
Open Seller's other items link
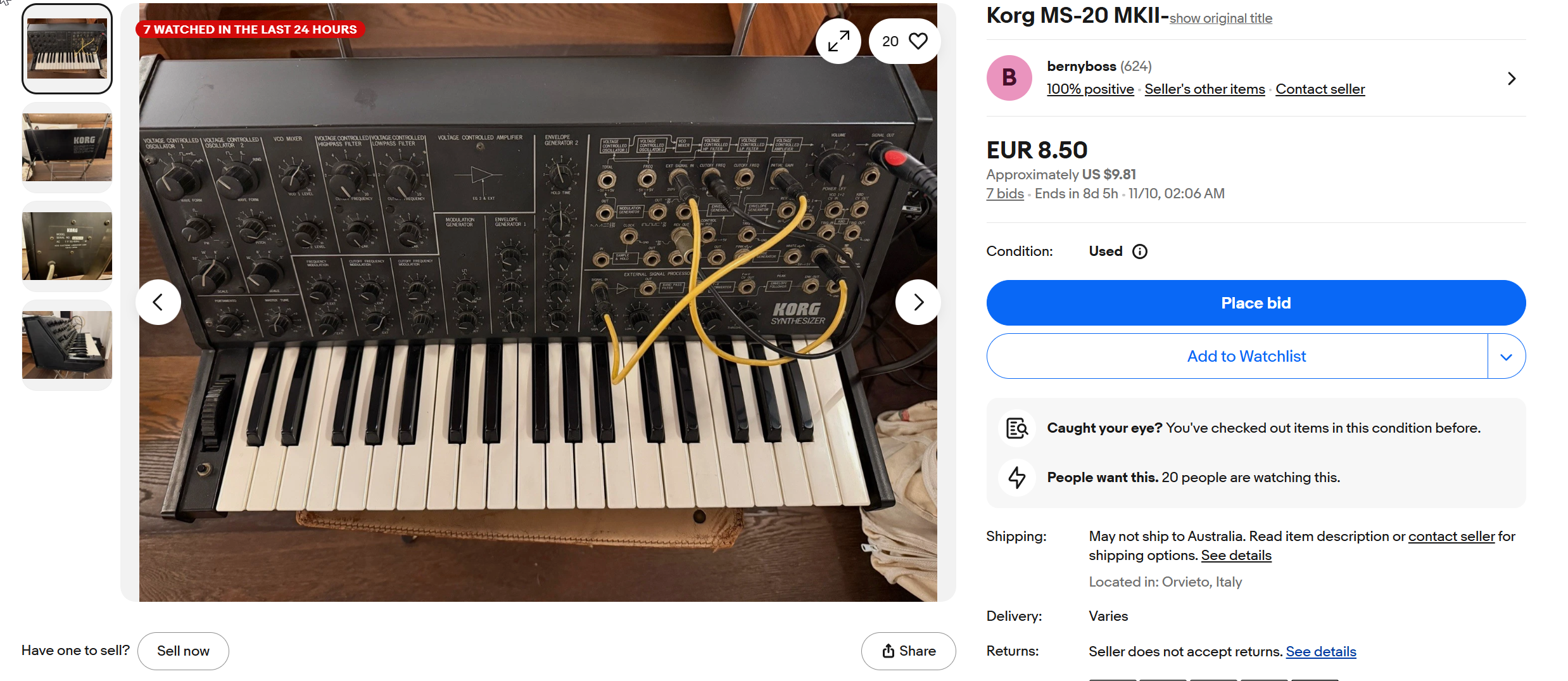tap(1204, 89)
